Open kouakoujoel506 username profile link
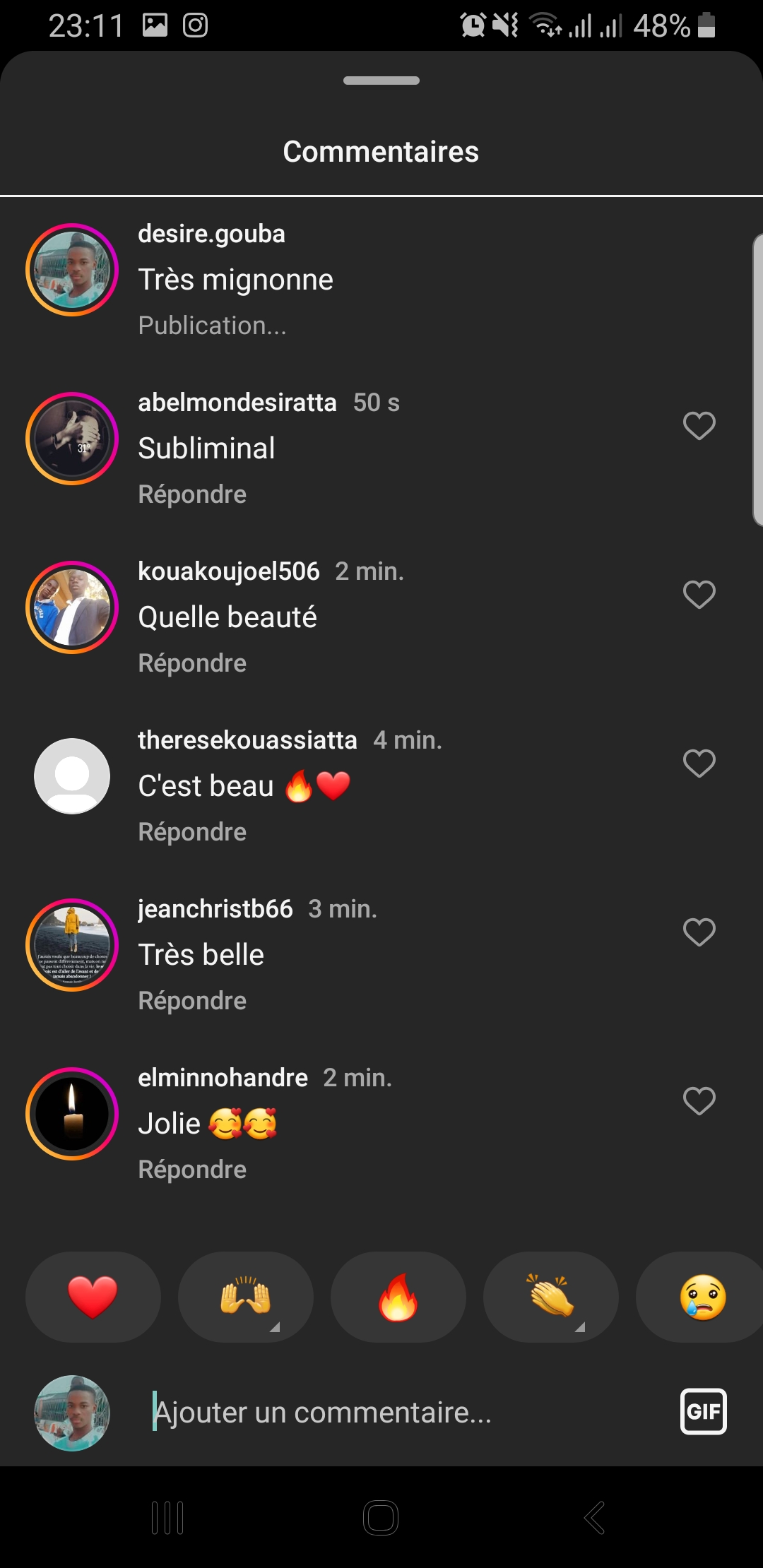Image resolution: width=763 pixels, height=1568 pixels. tap(228, 571)
